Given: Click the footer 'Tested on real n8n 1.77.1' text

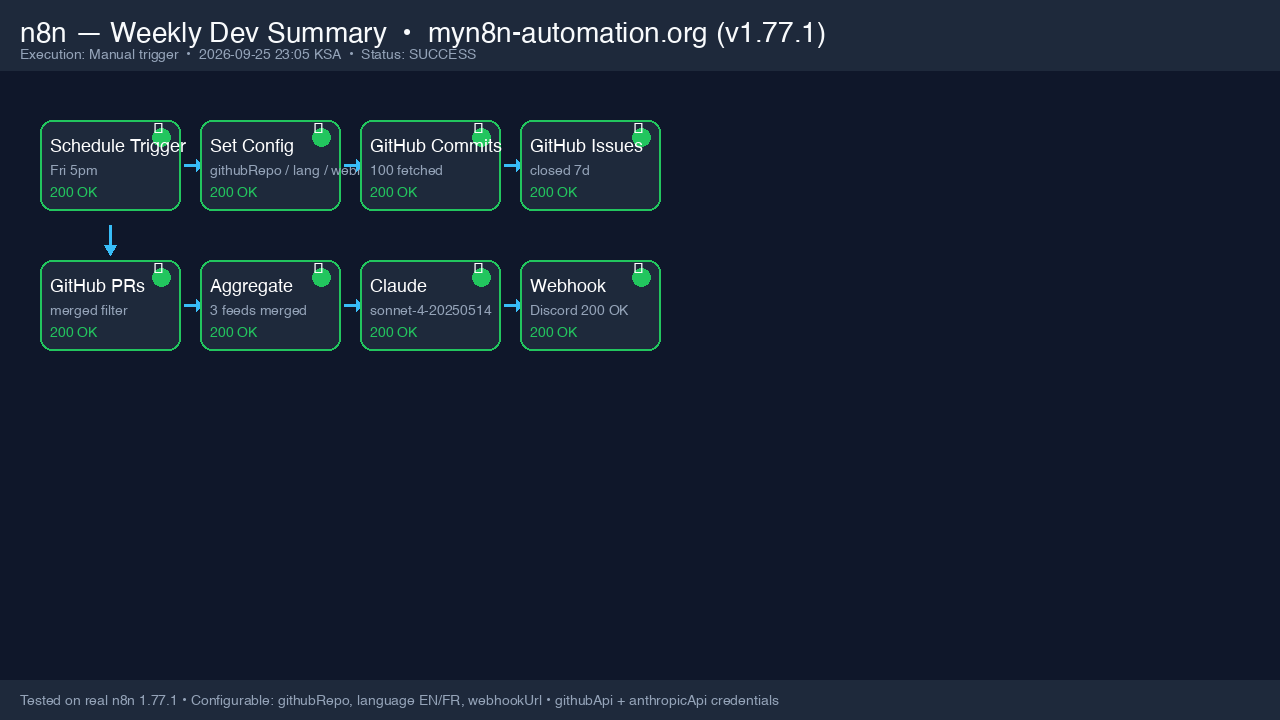Looking at the screenshot, I should [98, 700].
